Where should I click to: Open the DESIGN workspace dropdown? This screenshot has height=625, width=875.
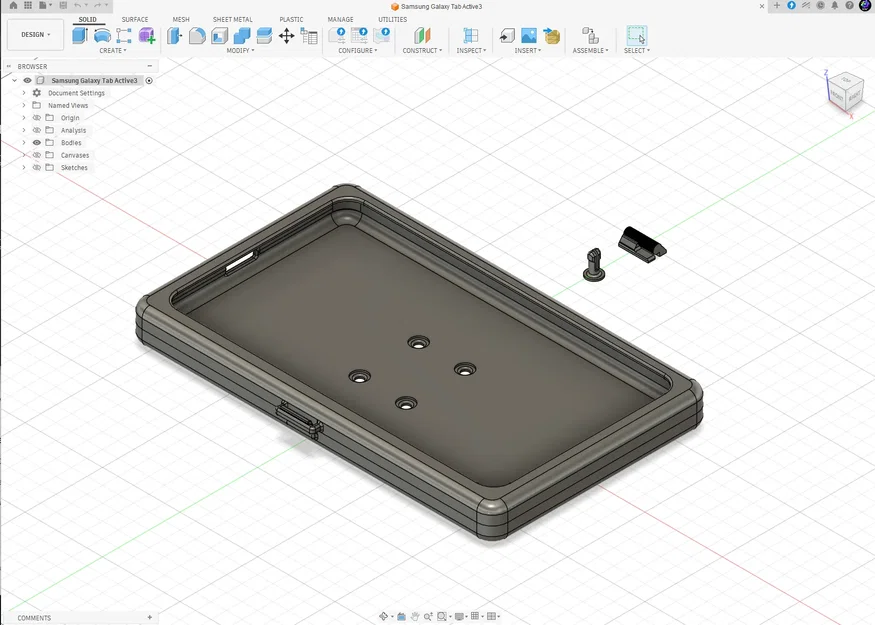click(35, 35)
